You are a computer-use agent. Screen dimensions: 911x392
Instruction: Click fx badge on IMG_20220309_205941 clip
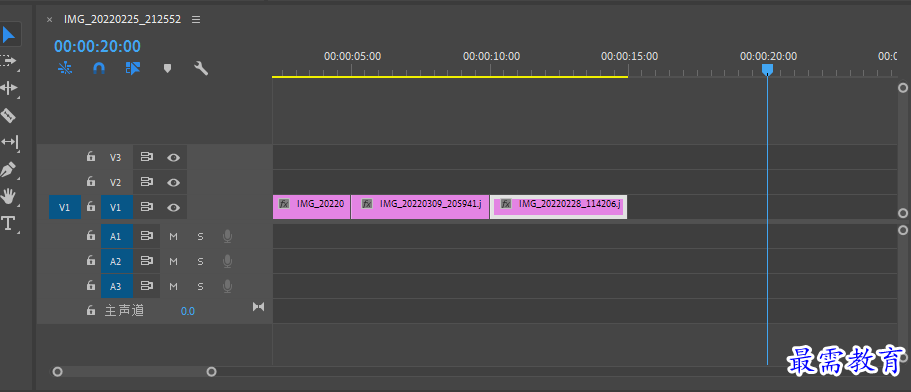367,204
